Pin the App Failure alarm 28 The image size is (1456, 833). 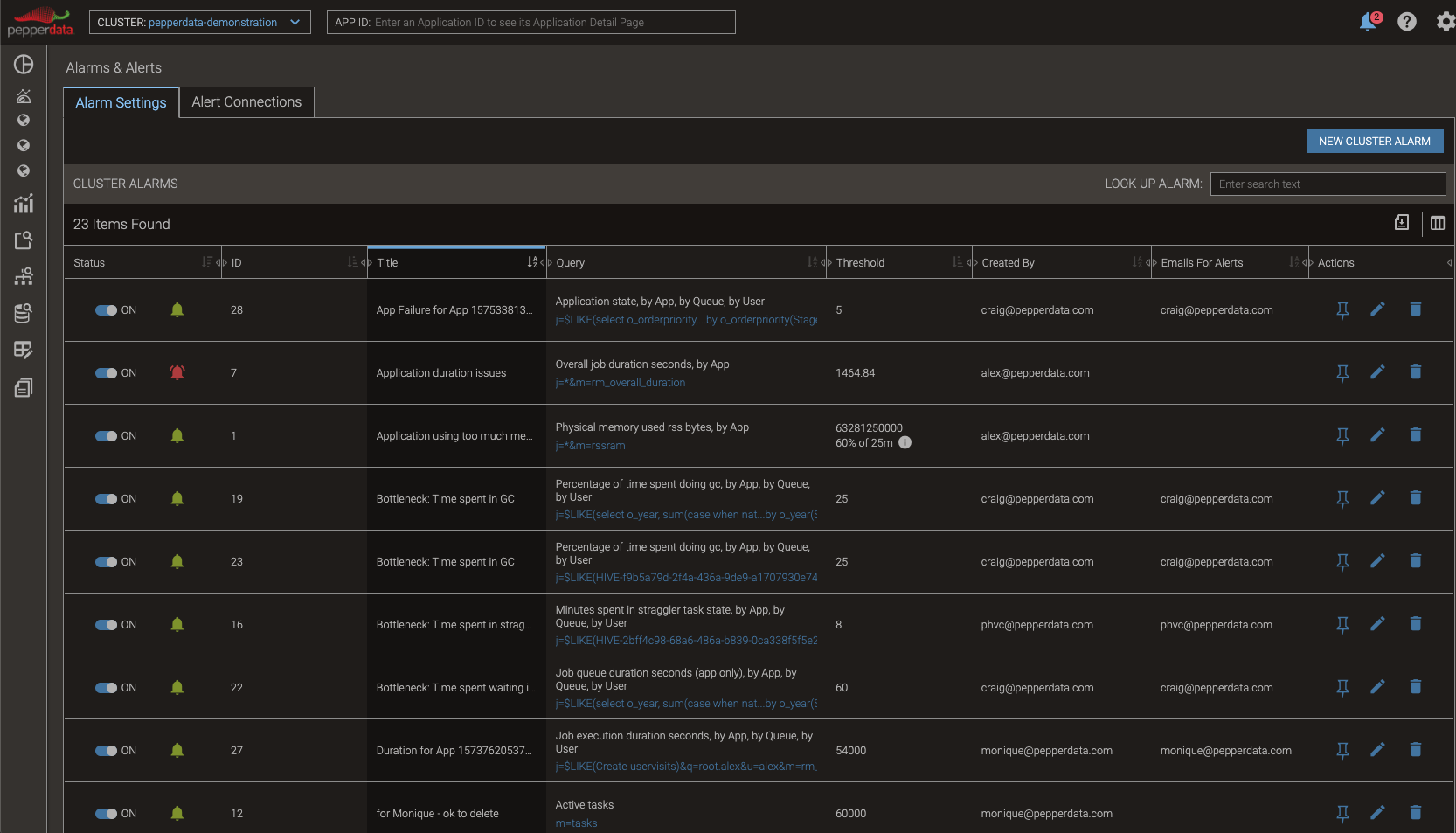1343,309
